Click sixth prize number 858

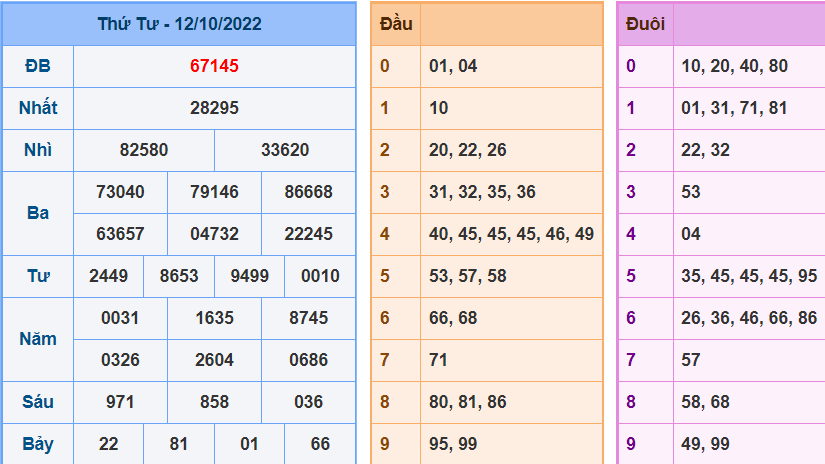[x=214, y=402]
